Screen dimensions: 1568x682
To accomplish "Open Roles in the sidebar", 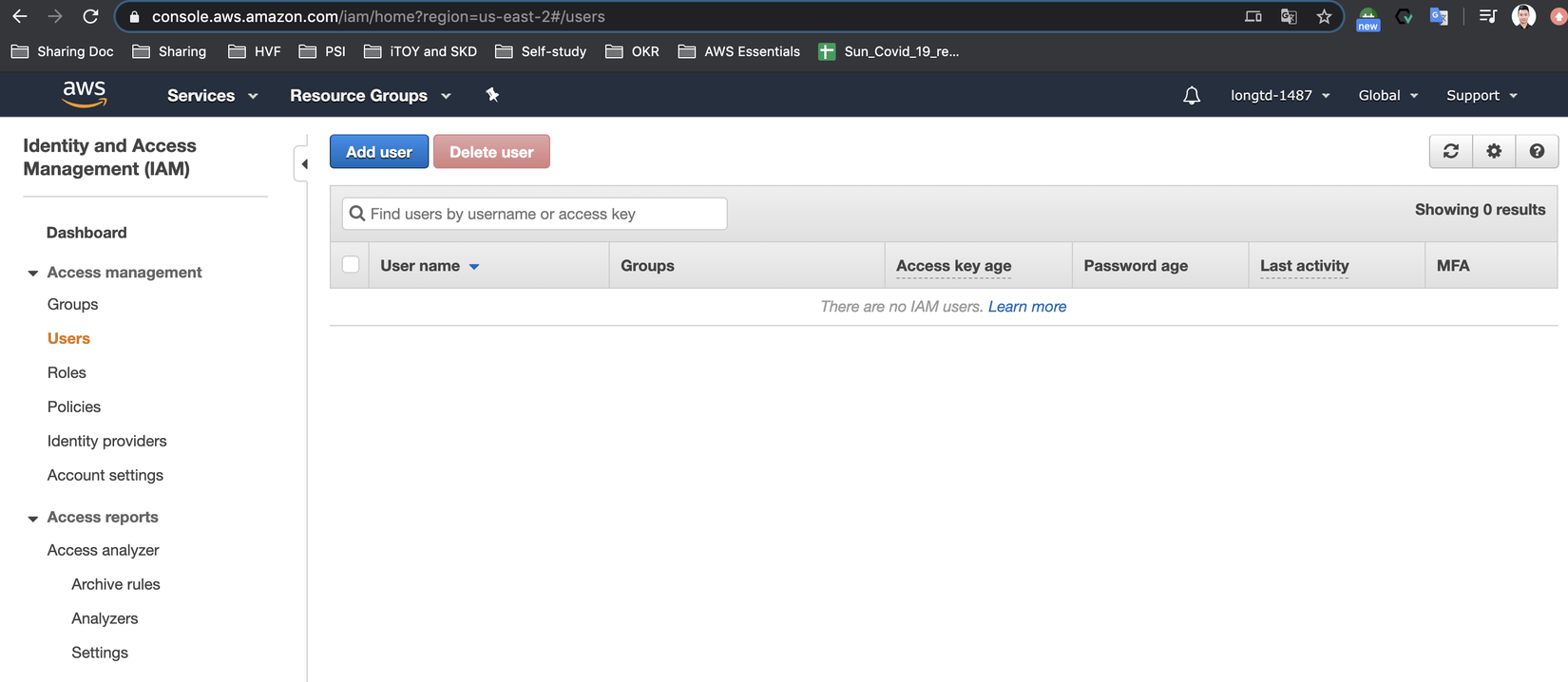I will (x=67, y=372).
